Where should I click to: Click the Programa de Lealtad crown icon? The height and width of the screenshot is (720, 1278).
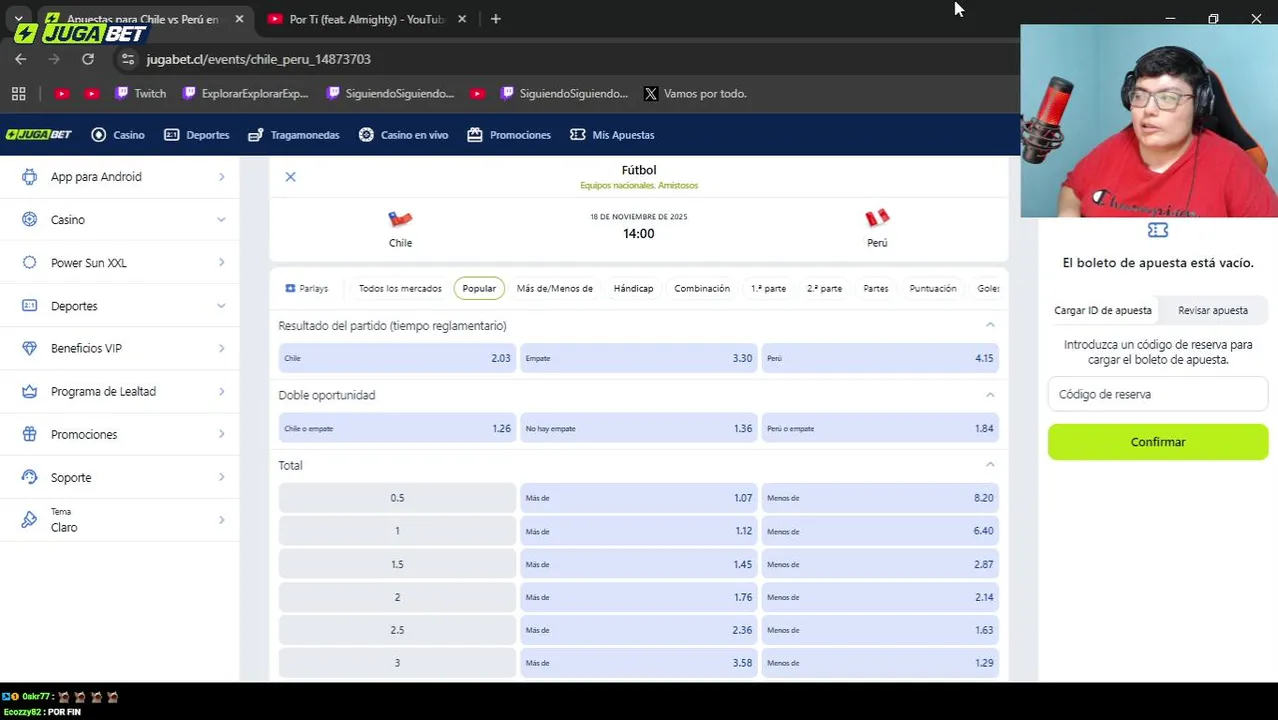[x=30, y=392]
